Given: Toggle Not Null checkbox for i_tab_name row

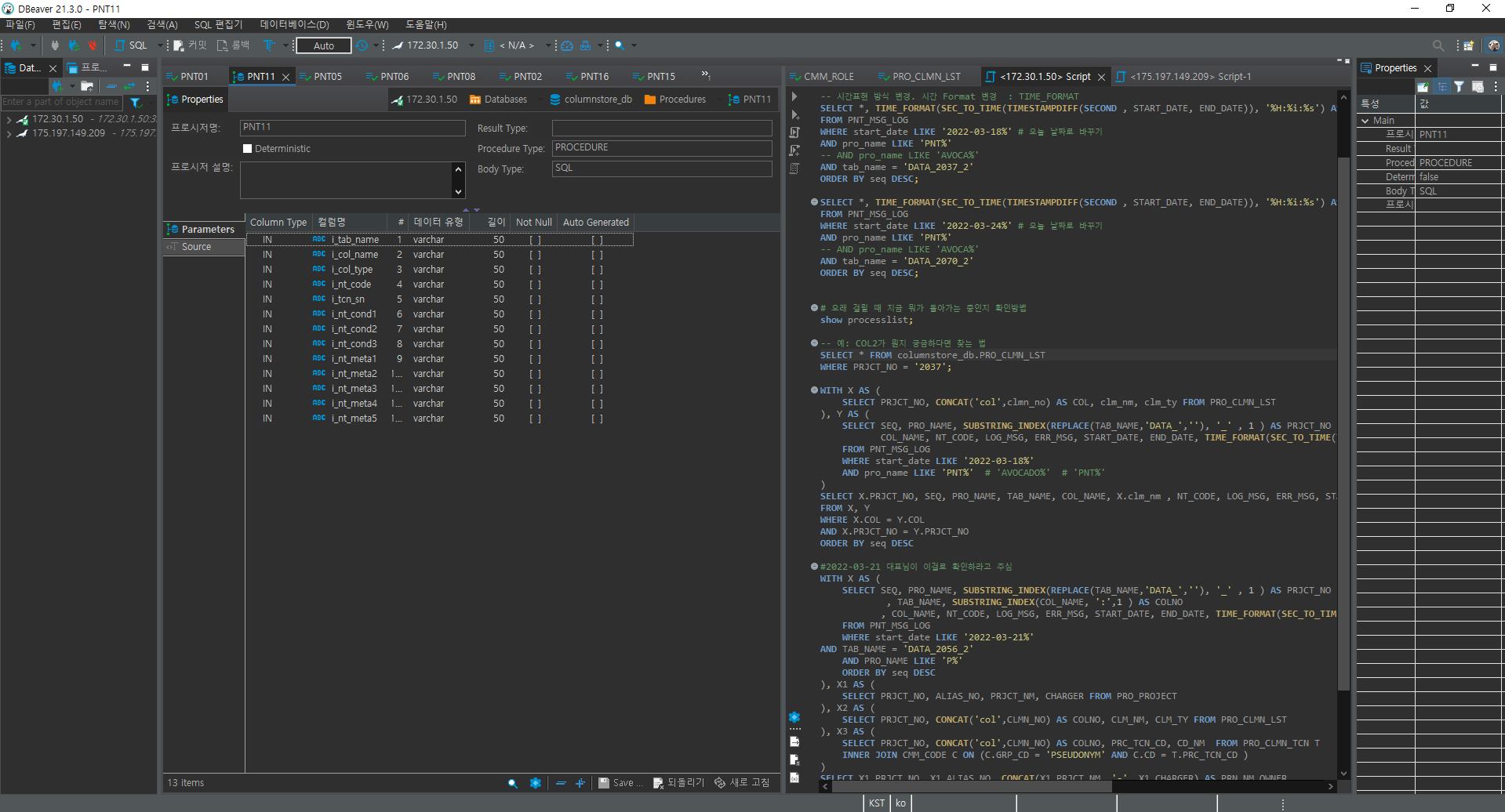Looking at the screenshot, I should coord(535,240).
